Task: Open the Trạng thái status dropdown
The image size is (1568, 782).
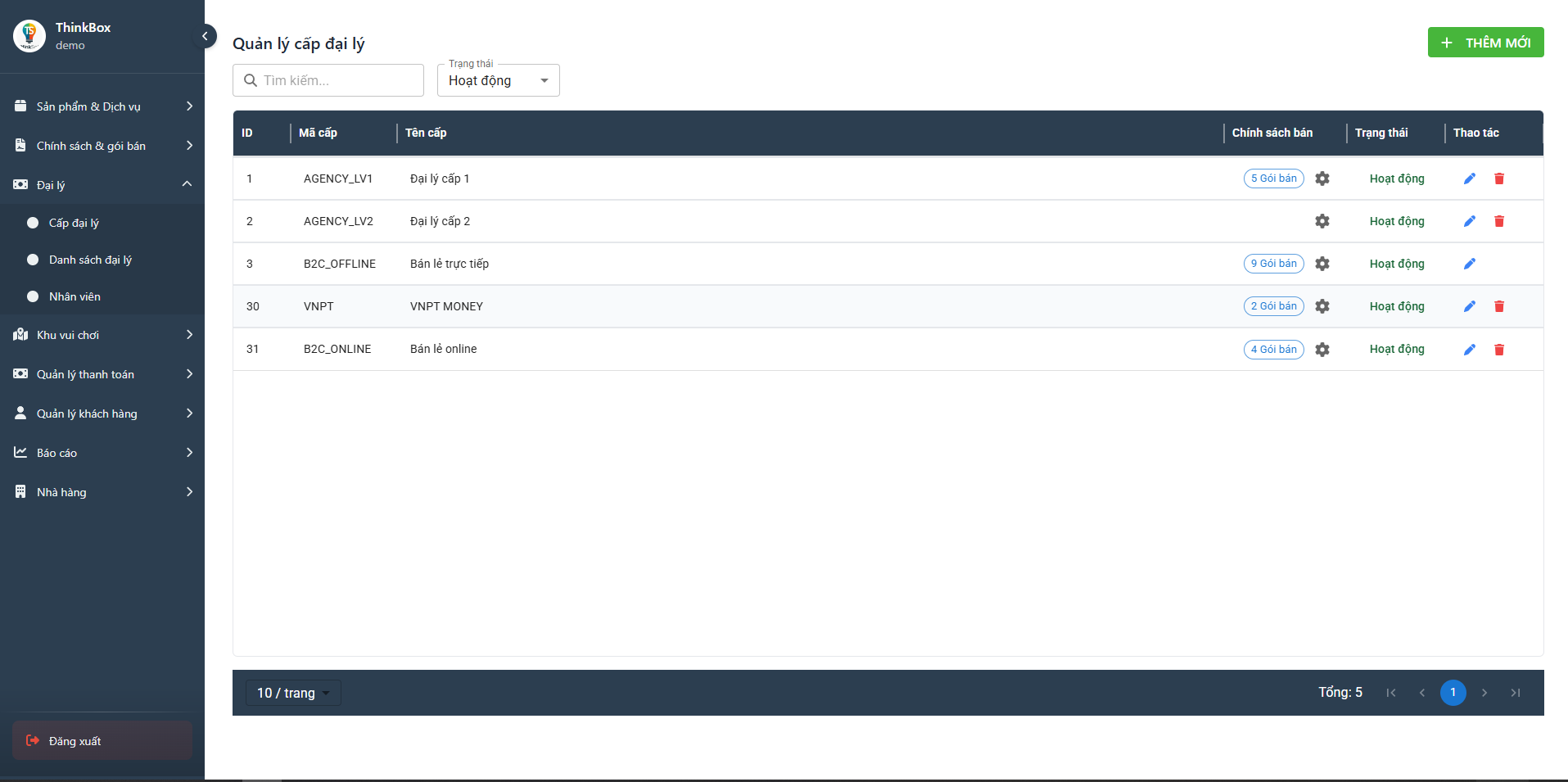Action: click(x=498, y=80)
